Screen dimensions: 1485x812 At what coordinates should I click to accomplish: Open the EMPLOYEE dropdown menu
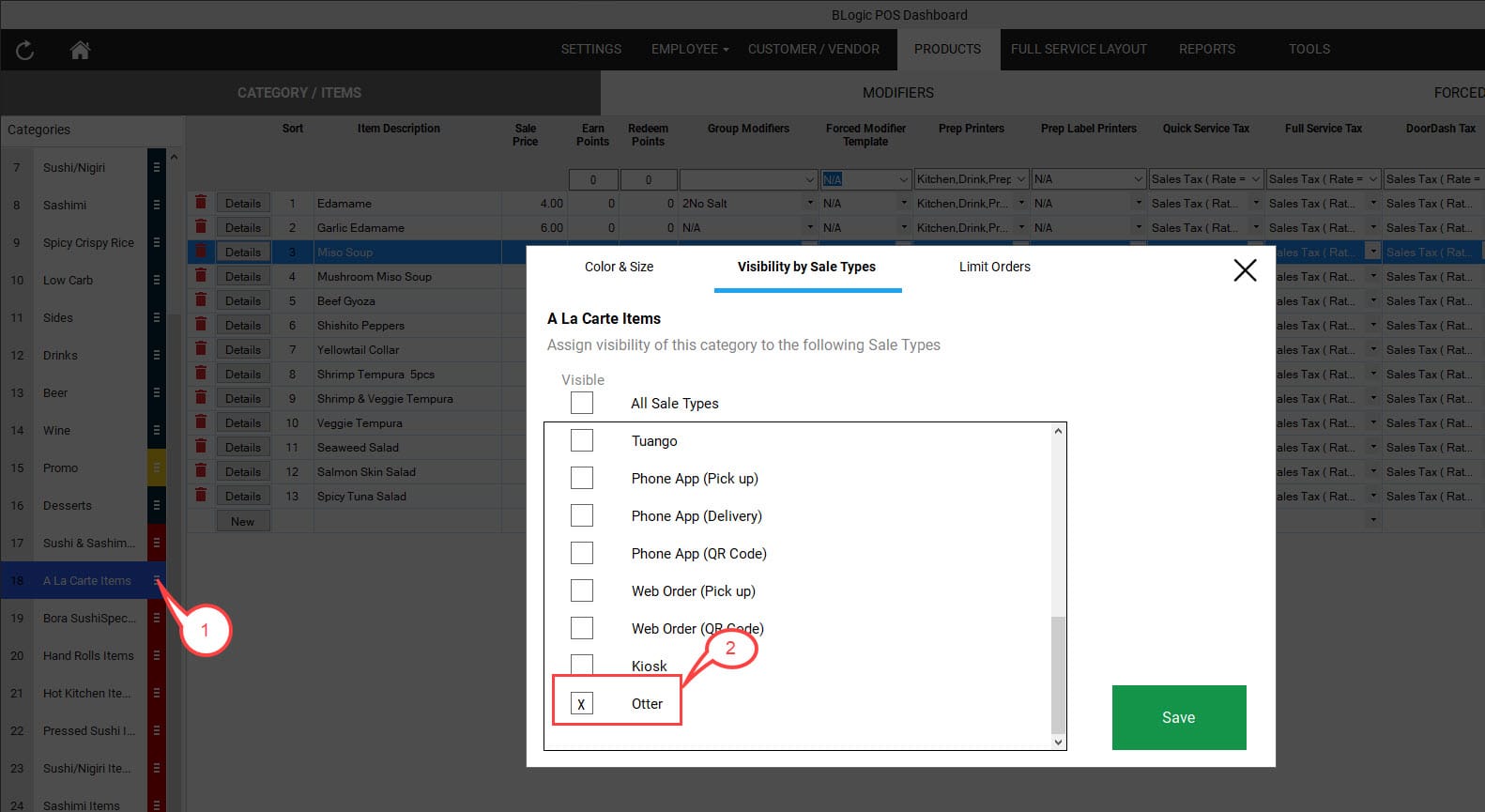coord(689,49)
